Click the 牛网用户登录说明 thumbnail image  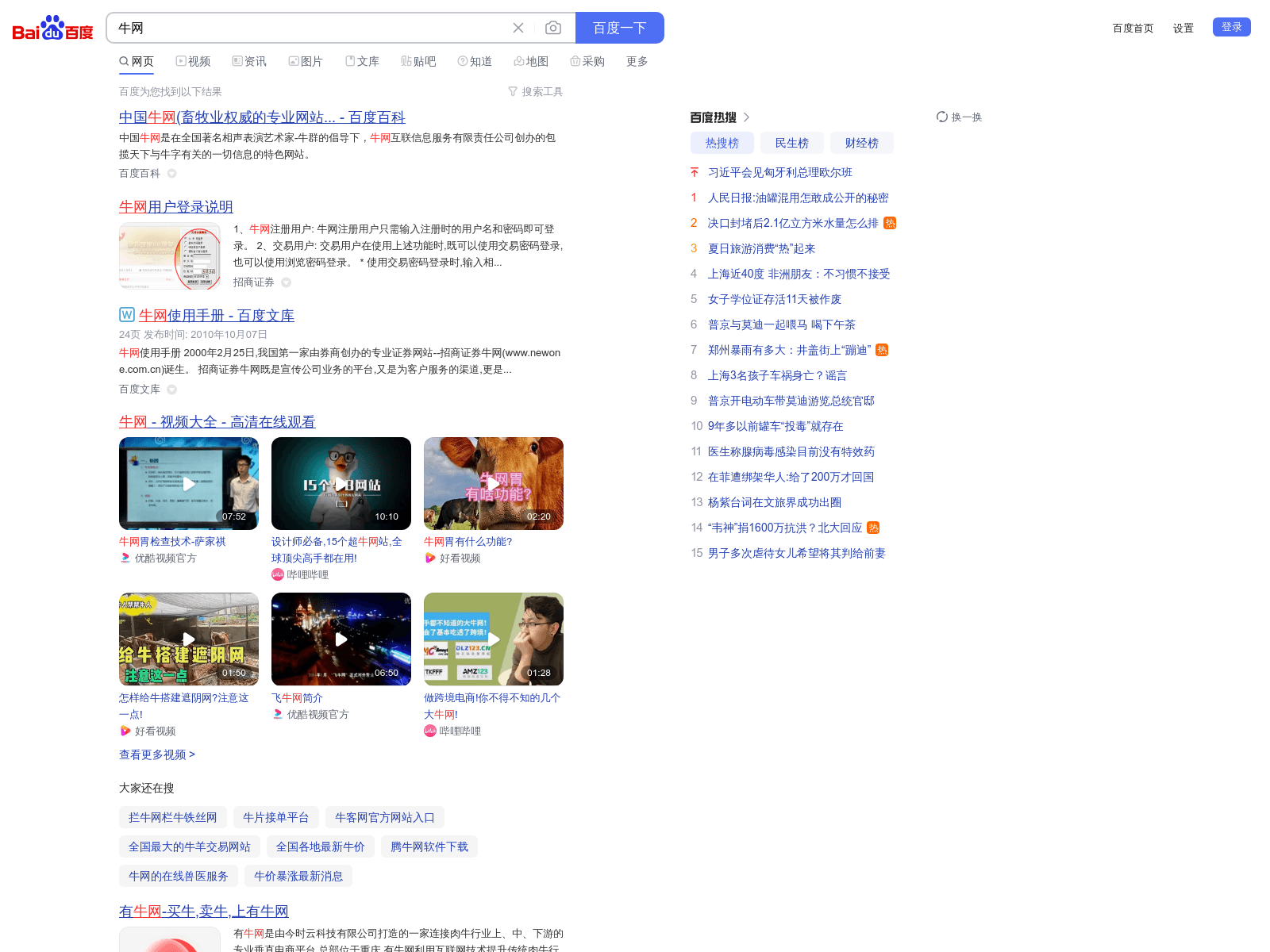coord(170,256)
